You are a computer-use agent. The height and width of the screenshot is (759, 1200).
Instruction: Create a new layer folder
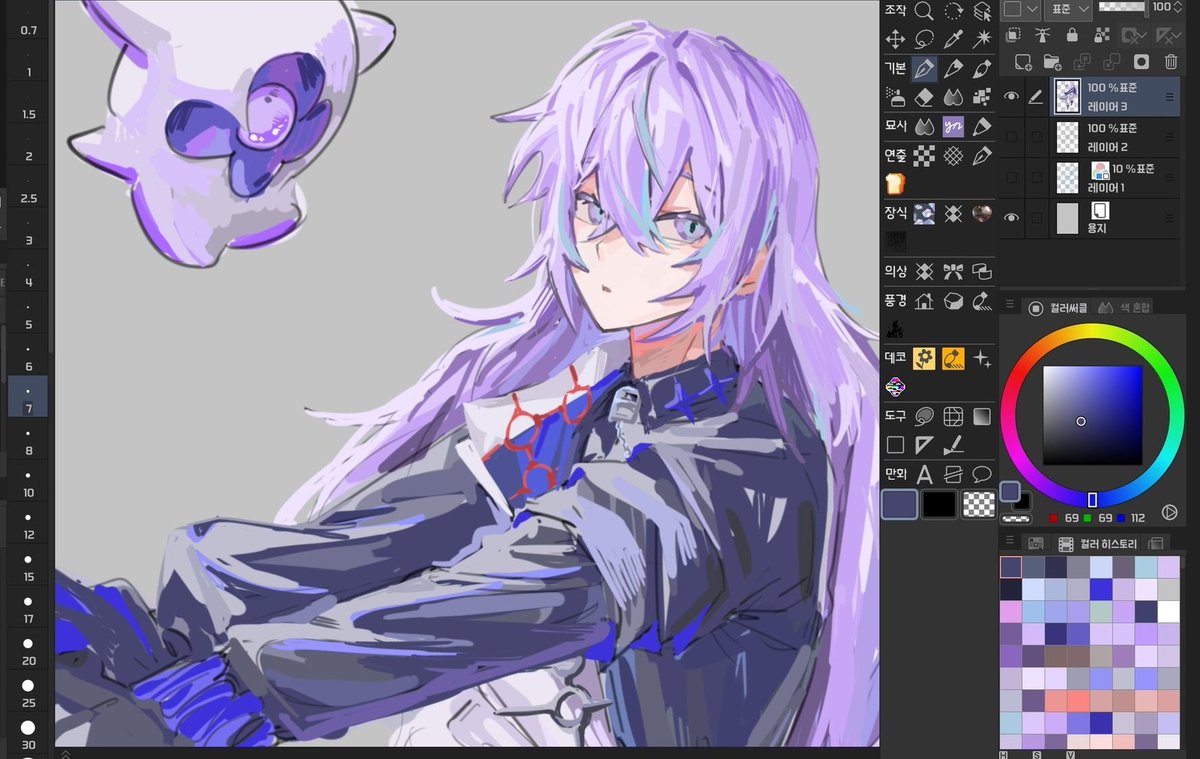pos(1051,62)
